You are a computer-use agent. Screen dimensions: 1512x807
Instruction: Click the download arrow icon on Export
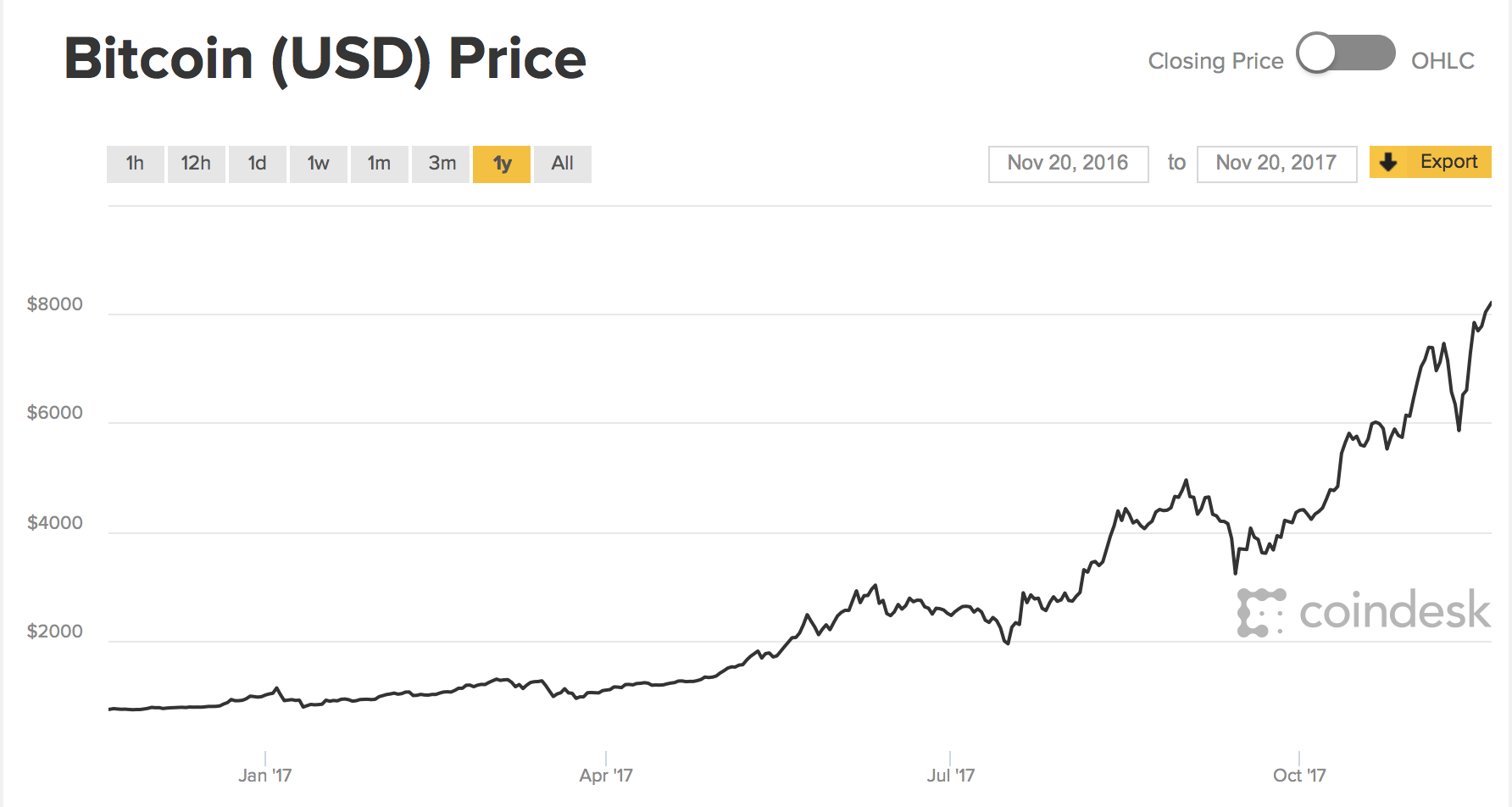point(1388,162)
